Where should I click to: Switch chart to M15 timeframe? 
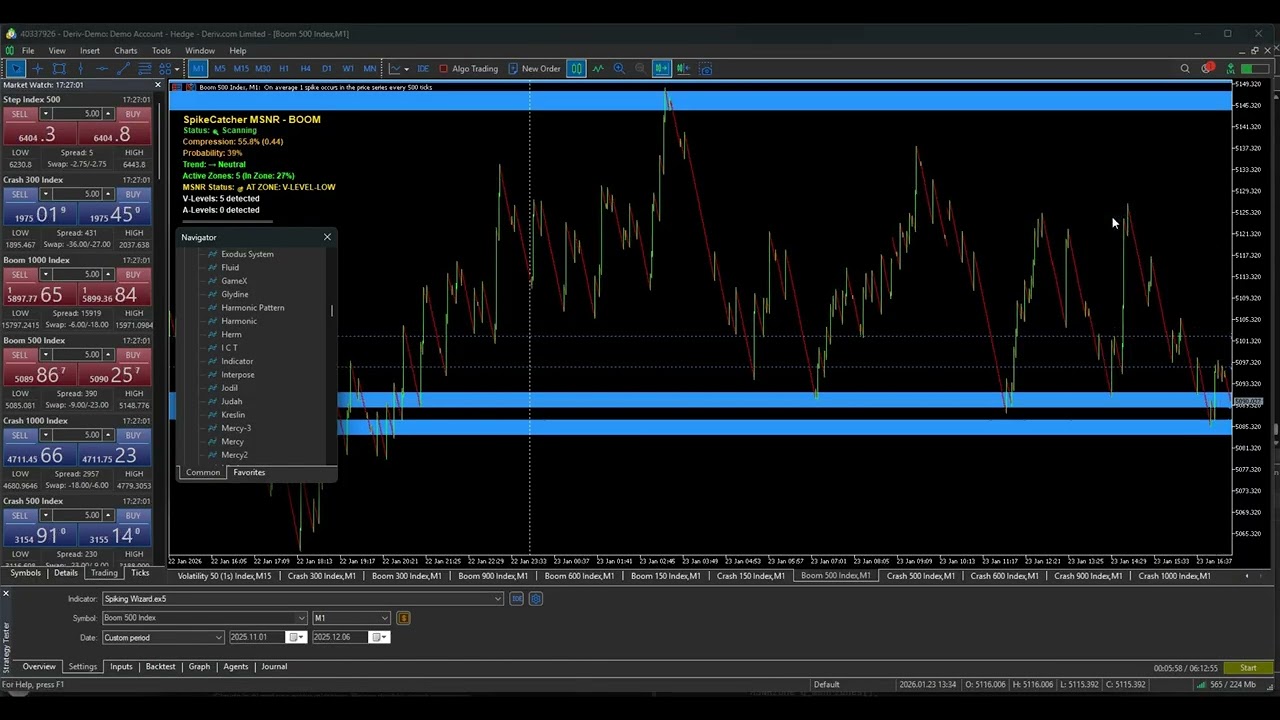point(241,69)
